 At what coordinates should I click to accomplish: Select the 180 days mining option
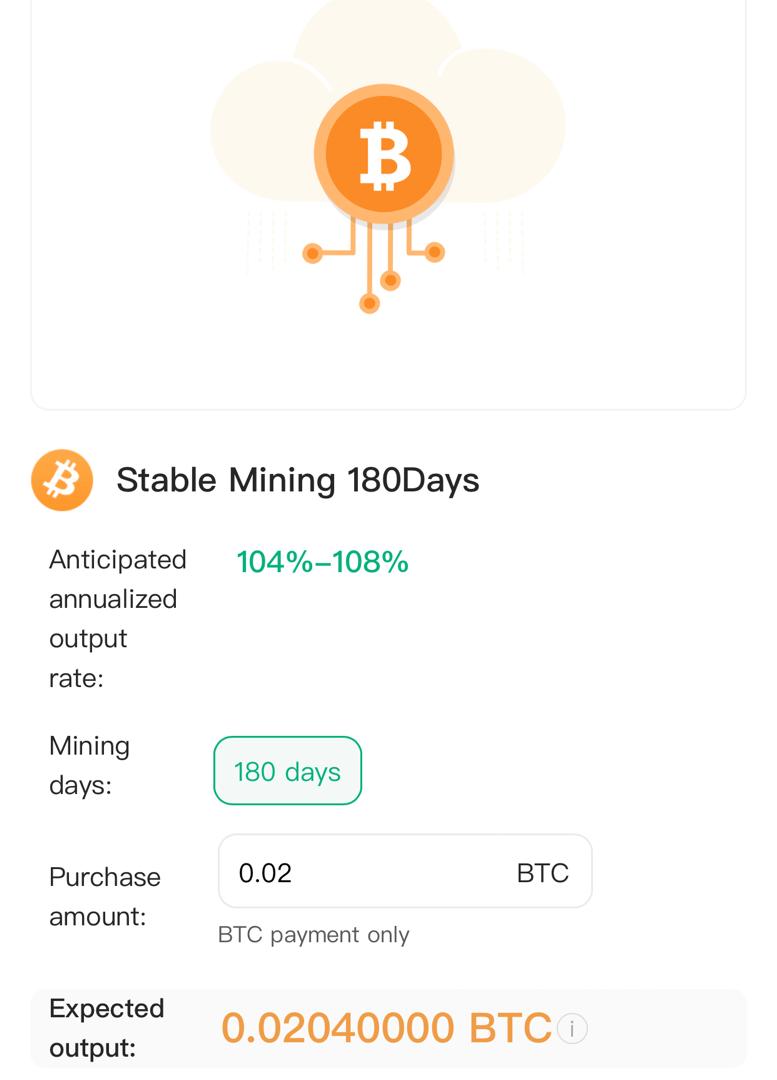(x=288, y=771)
